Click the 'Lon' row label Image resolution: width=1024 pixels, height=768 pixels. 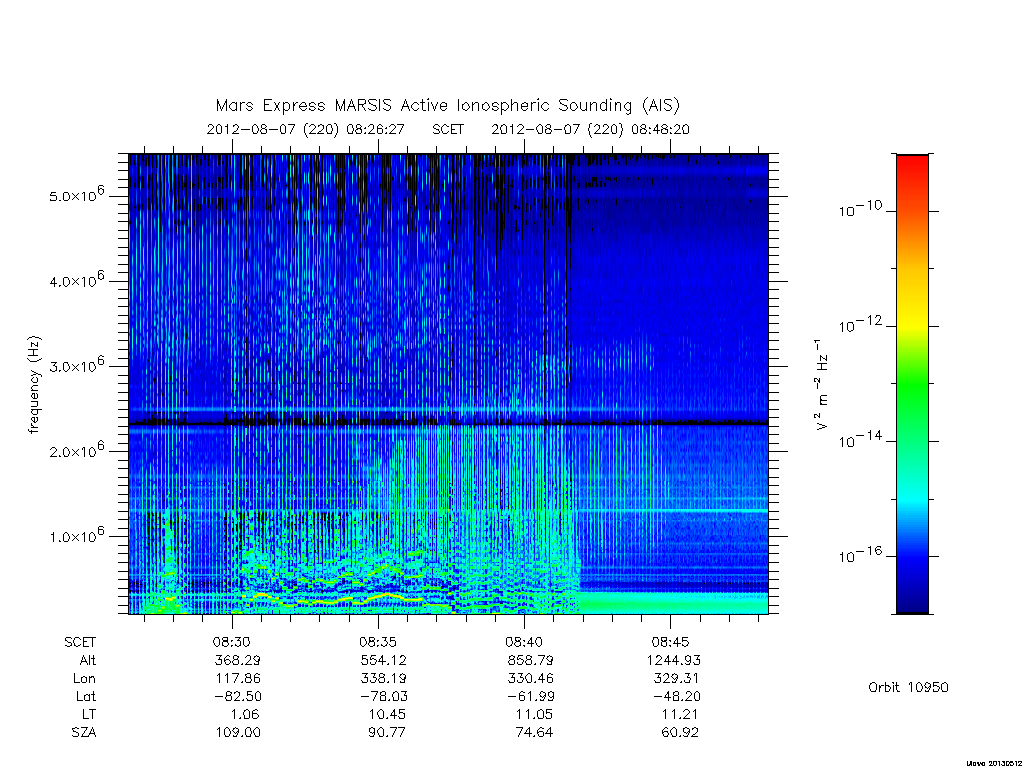(x=84, y=679)
